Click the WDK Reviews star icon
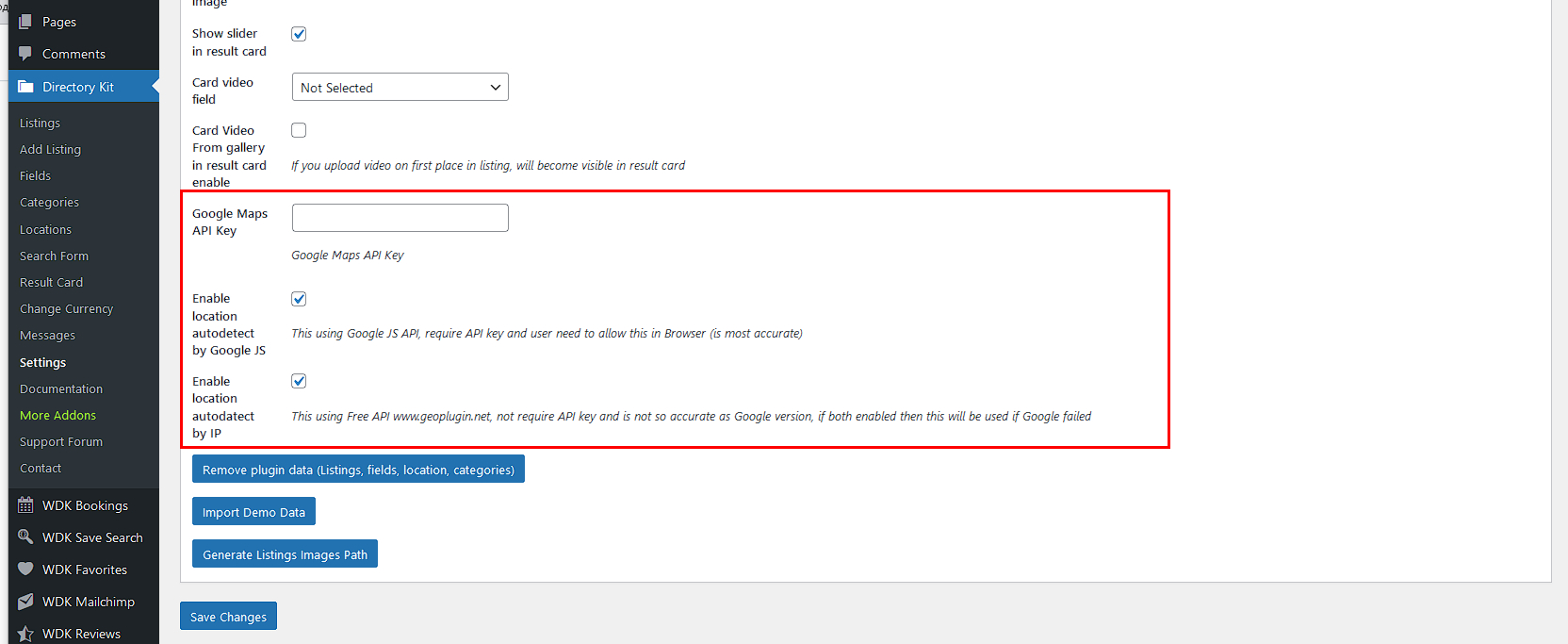The width and height of the screenshot is (1568, 644). tap(25, 634)
